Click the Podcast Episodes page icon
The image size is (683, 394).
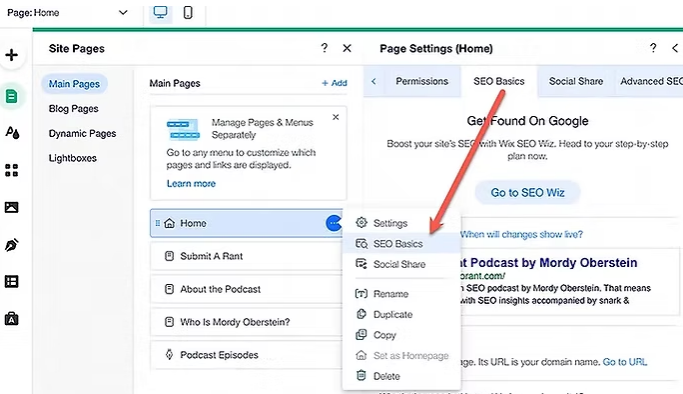tap(169, 354)
